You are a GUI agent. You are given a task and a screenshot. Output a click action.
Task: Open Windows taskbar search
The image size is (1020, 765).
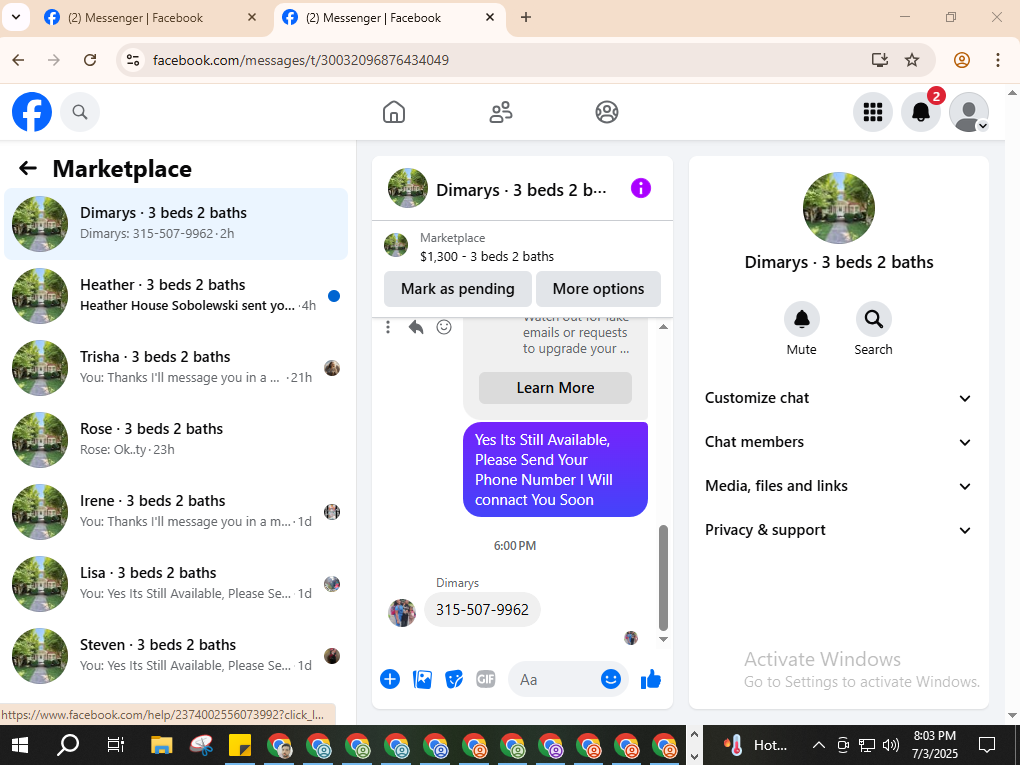(68, 745)
